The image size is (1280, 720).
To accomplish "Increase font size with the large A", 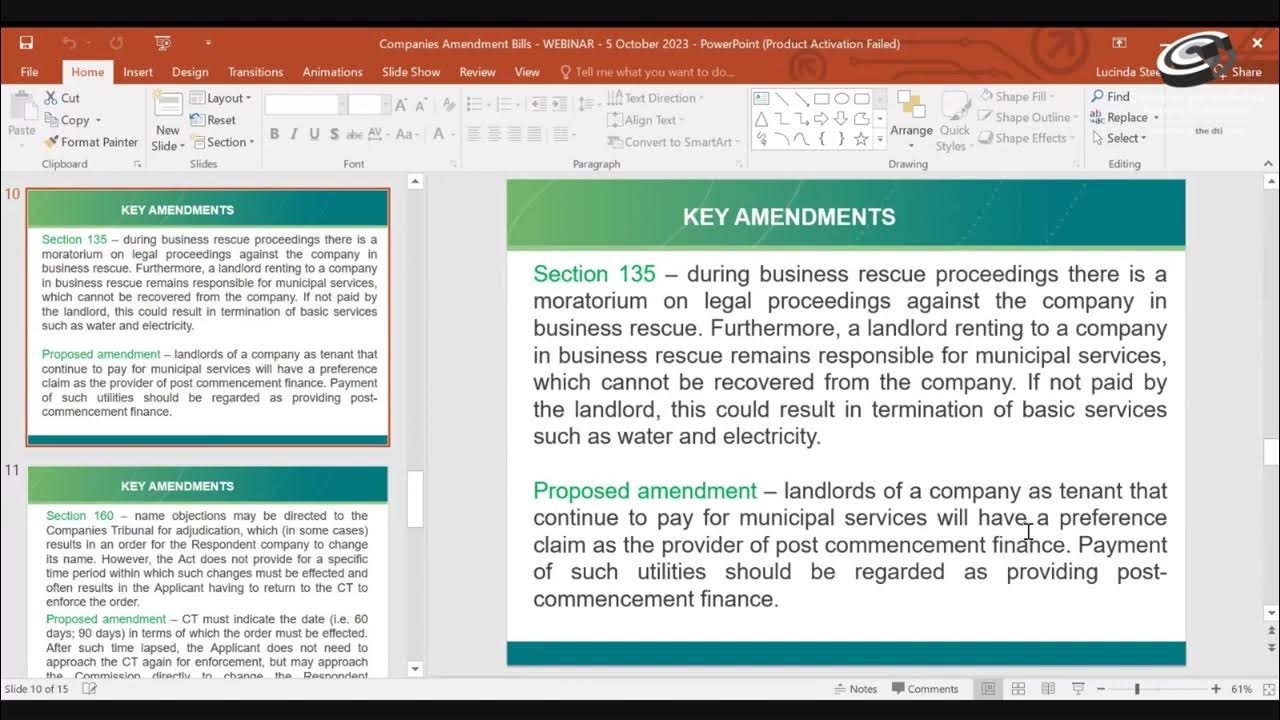I will coord(401,105).
